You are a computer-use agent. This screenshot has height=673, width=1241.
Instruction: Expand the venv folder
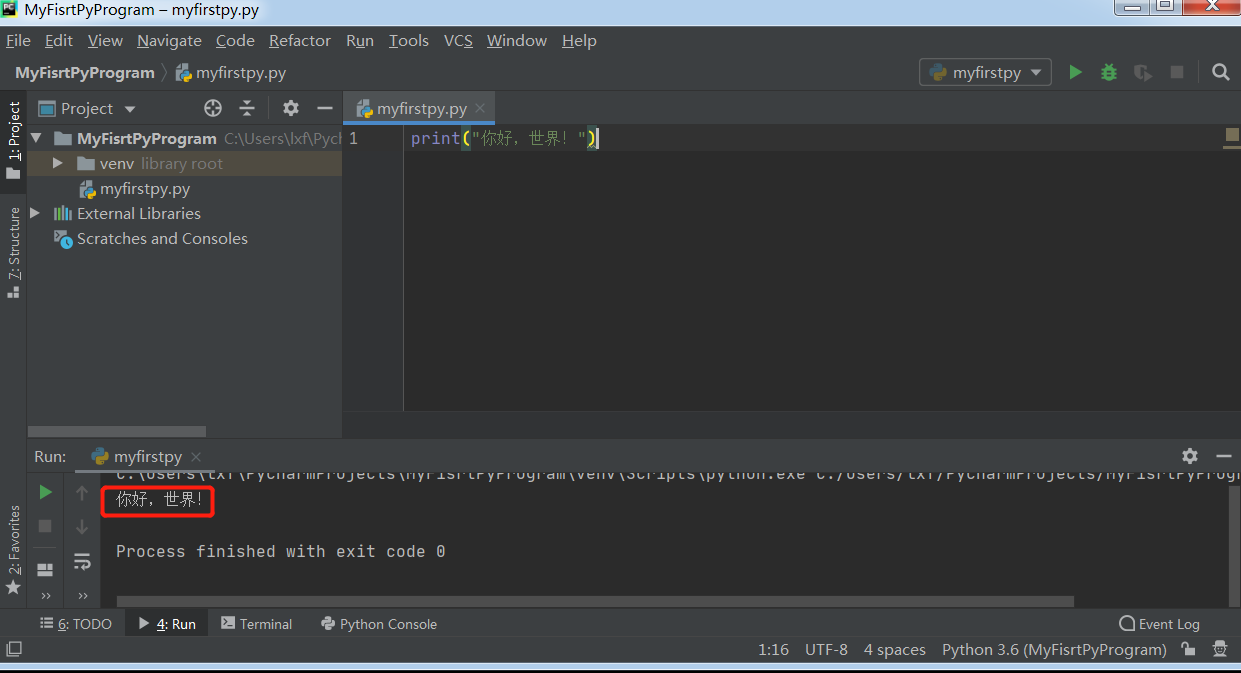(x=59, y=163)
